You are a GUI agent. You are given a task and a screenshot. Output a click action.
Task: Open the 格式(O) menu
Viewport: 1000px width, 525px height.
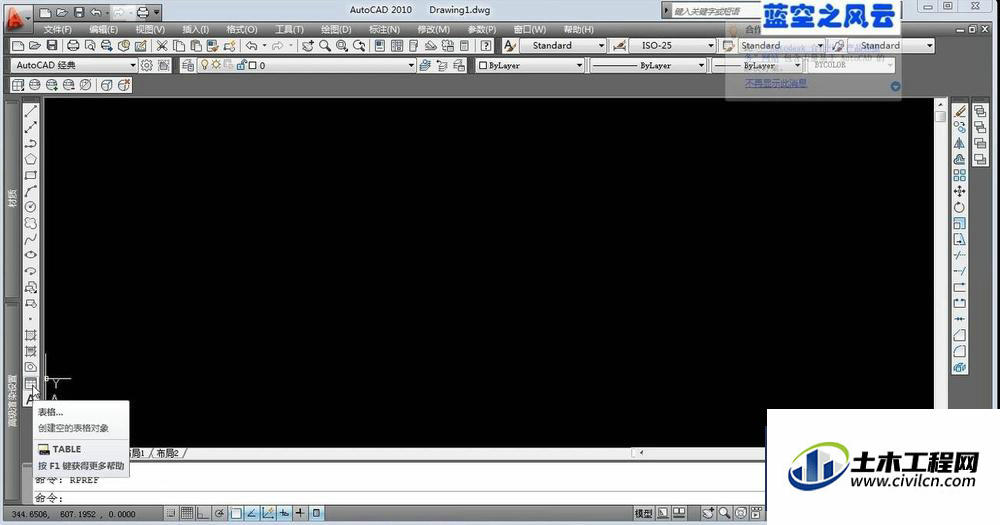(242, 29)
